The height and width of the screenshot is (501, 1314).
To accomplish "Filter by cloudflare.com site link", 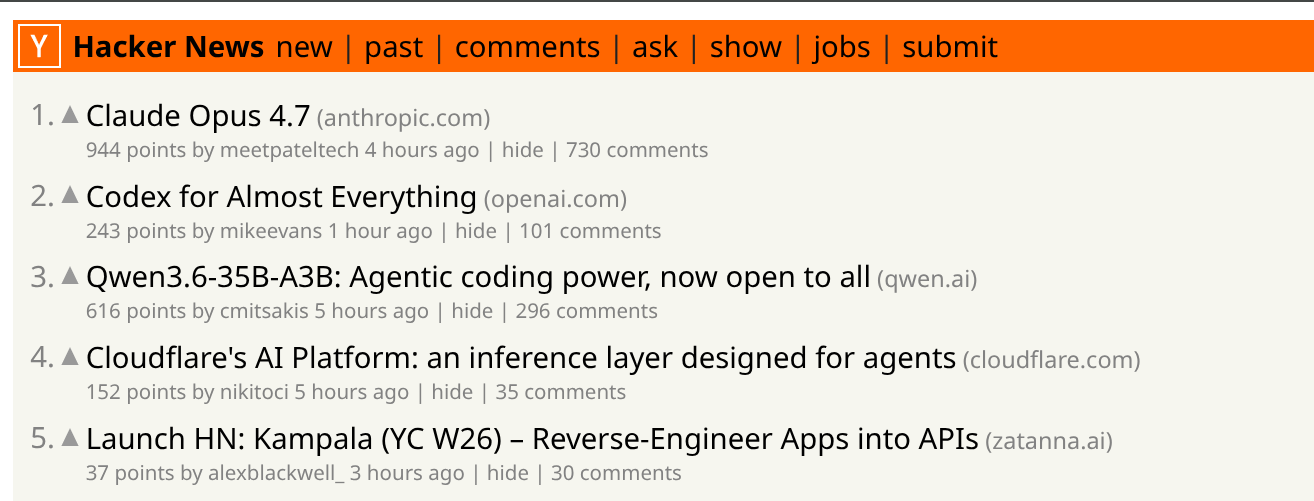I will [x=1050, y=359].
